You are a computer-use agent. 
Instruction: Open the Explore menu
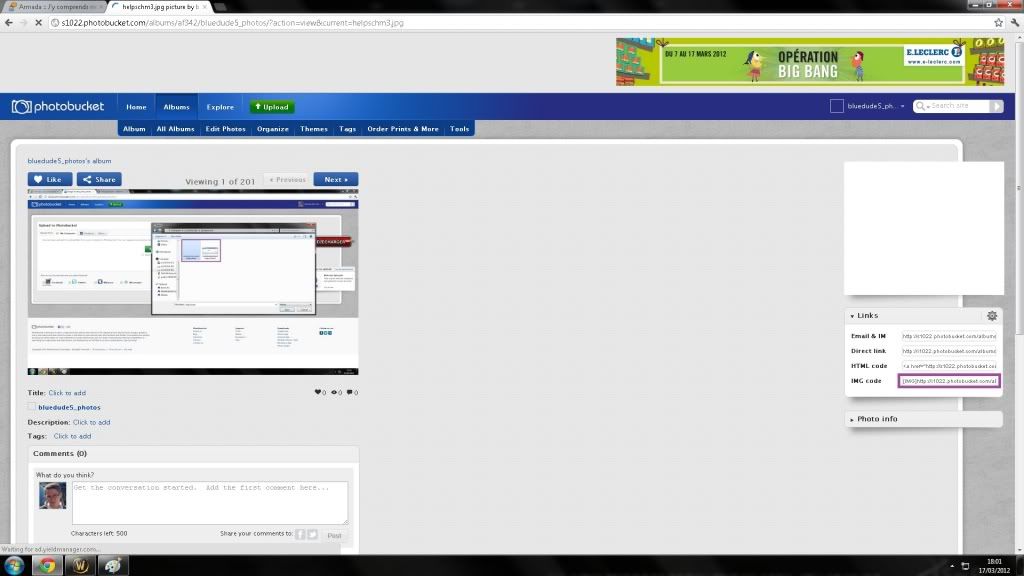click(220, 107)
